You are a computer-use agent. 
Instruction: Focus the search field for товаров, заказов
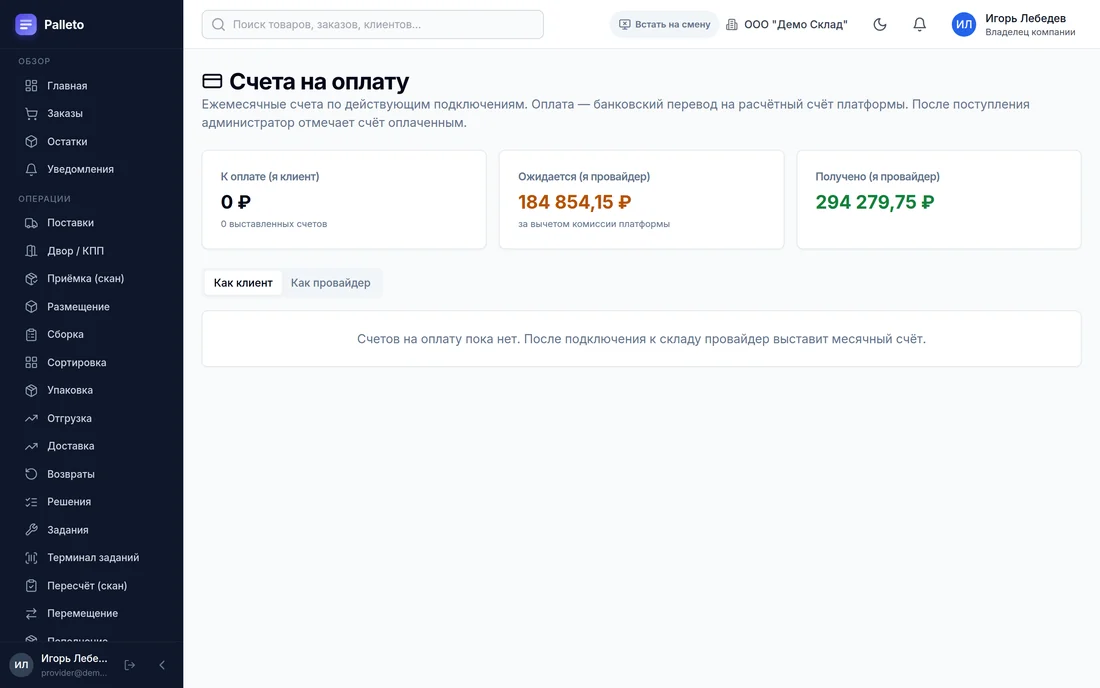(x=373, y=25)
